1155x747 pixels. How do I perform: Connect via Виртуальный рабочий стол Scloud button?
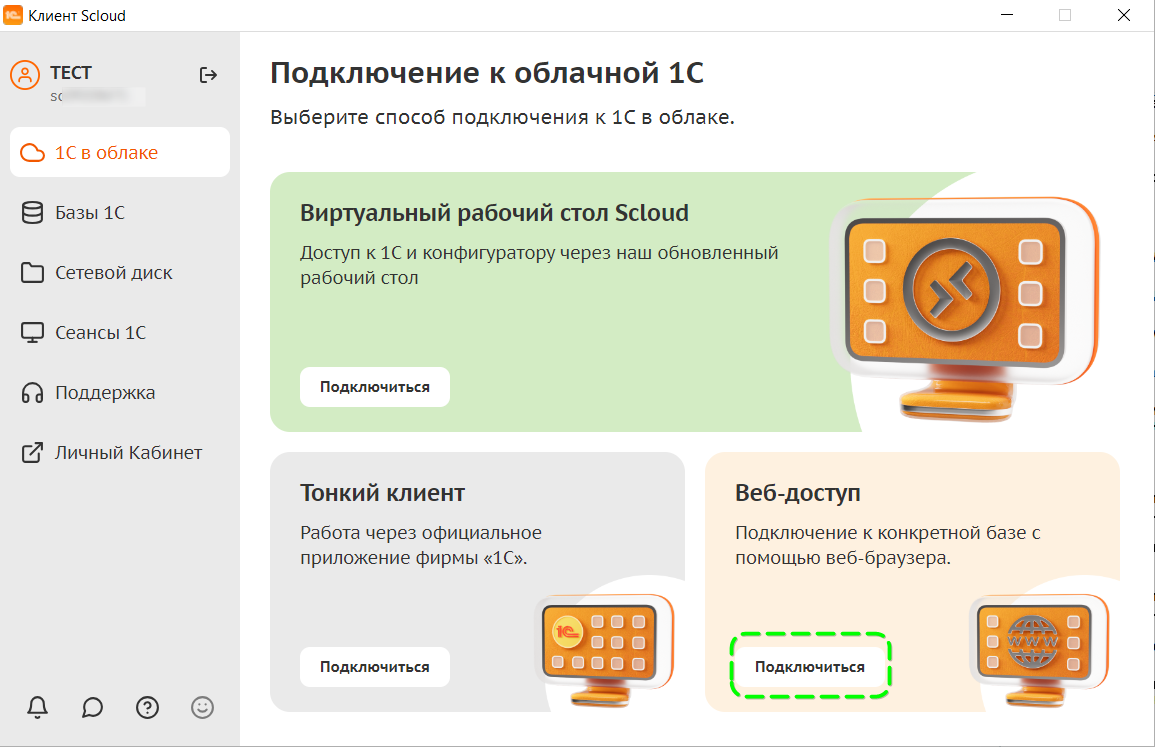[375, 387]
